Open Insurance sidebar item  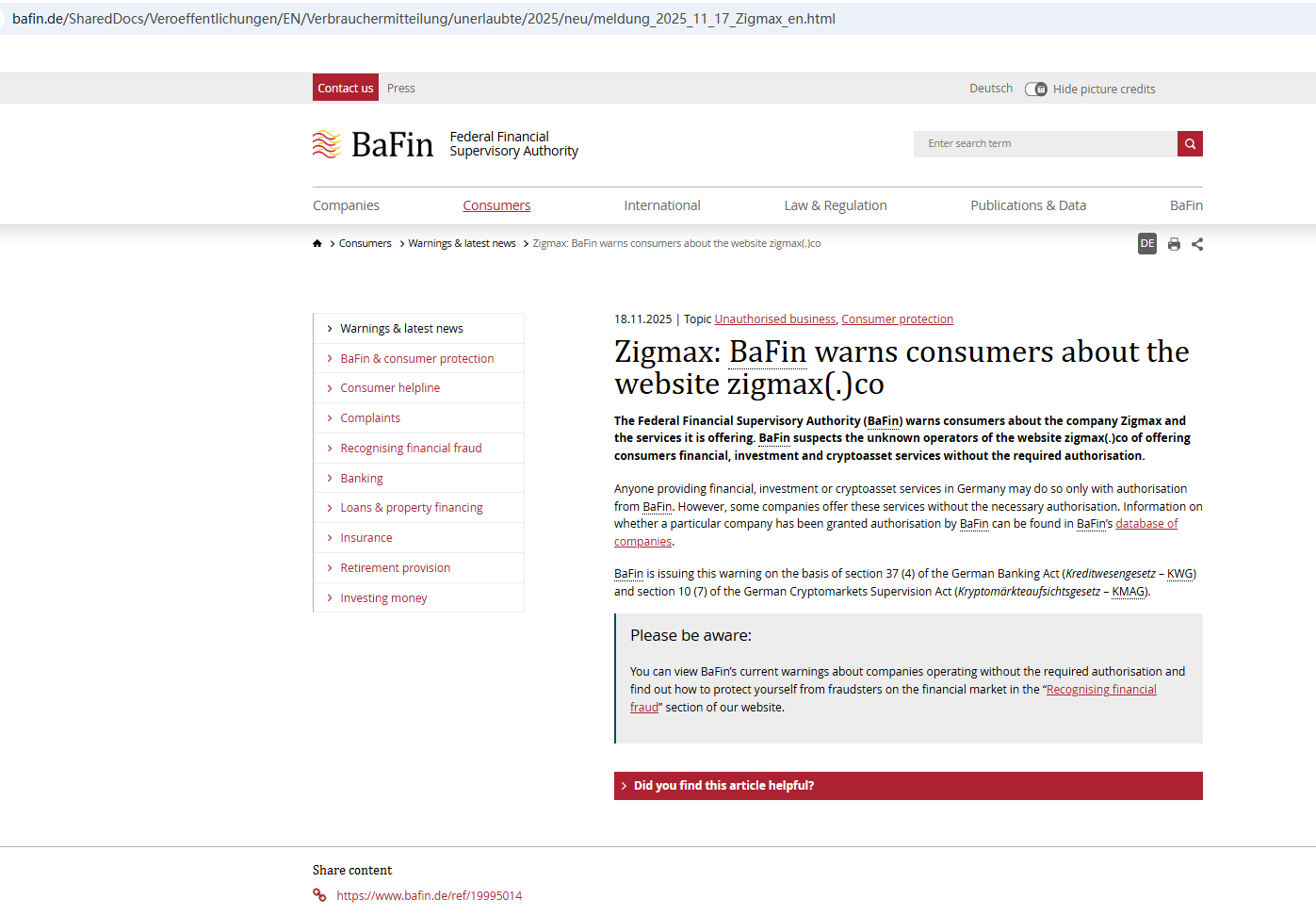point(418,538)
